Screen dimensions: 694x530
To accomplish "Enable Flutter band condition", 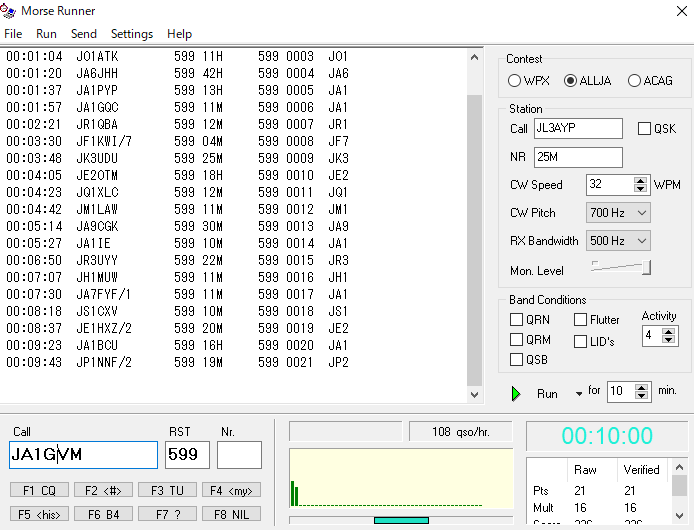I will pos(581,320).
